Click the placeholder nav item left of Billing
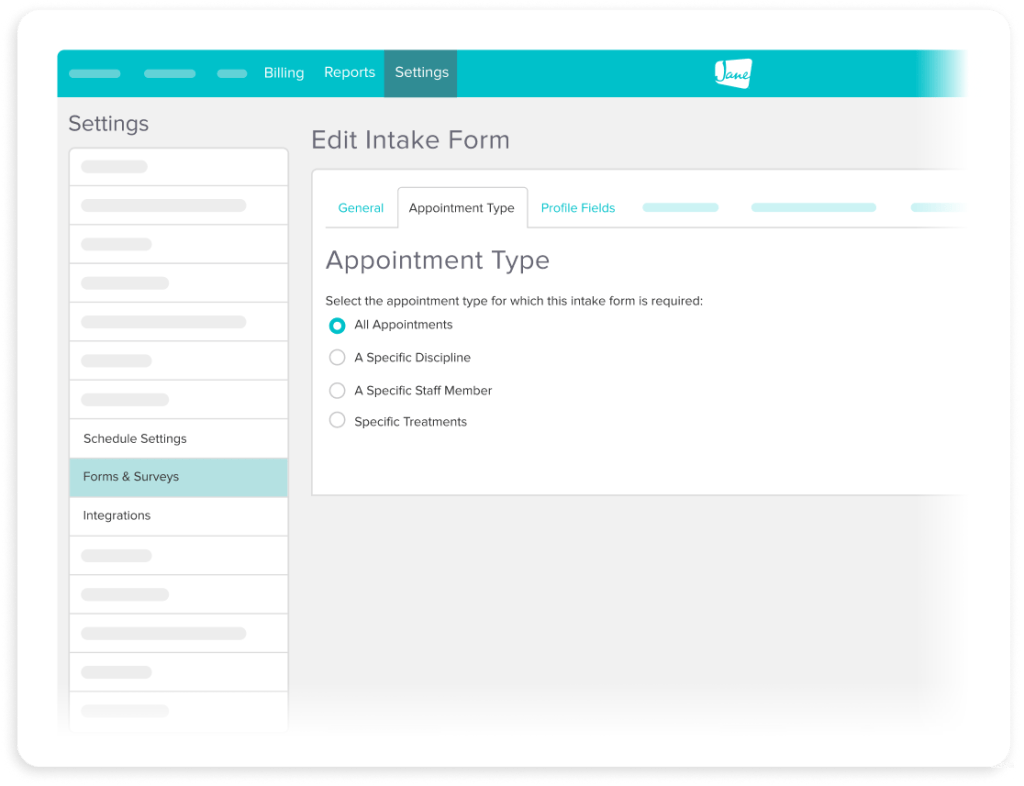1024x786 pixels. [x=232, y=73]
